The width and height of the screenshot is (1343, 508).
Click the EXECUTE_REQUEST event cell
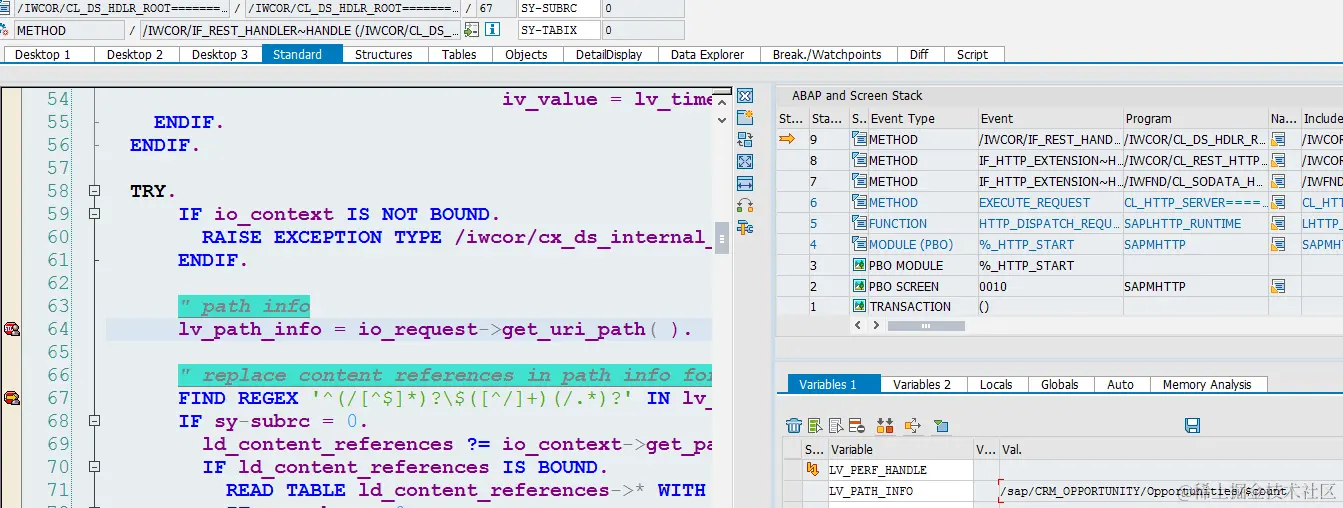1049,203
